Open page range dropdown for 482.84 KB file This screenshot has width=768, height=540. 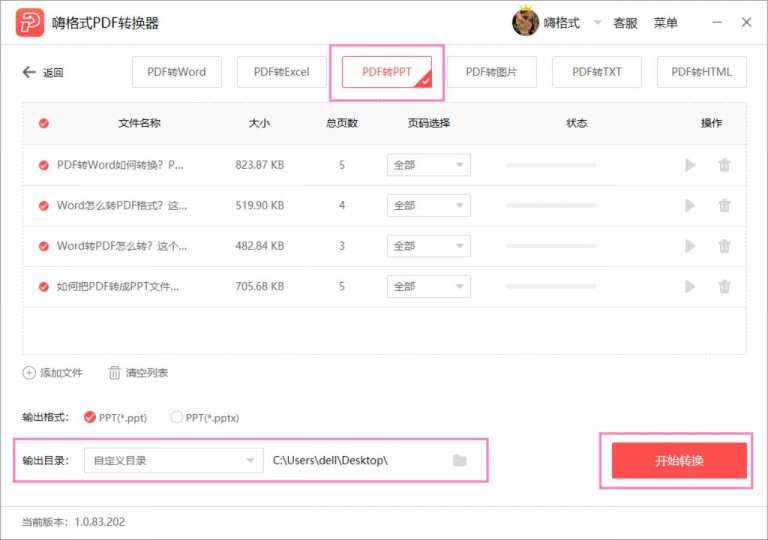429,246
